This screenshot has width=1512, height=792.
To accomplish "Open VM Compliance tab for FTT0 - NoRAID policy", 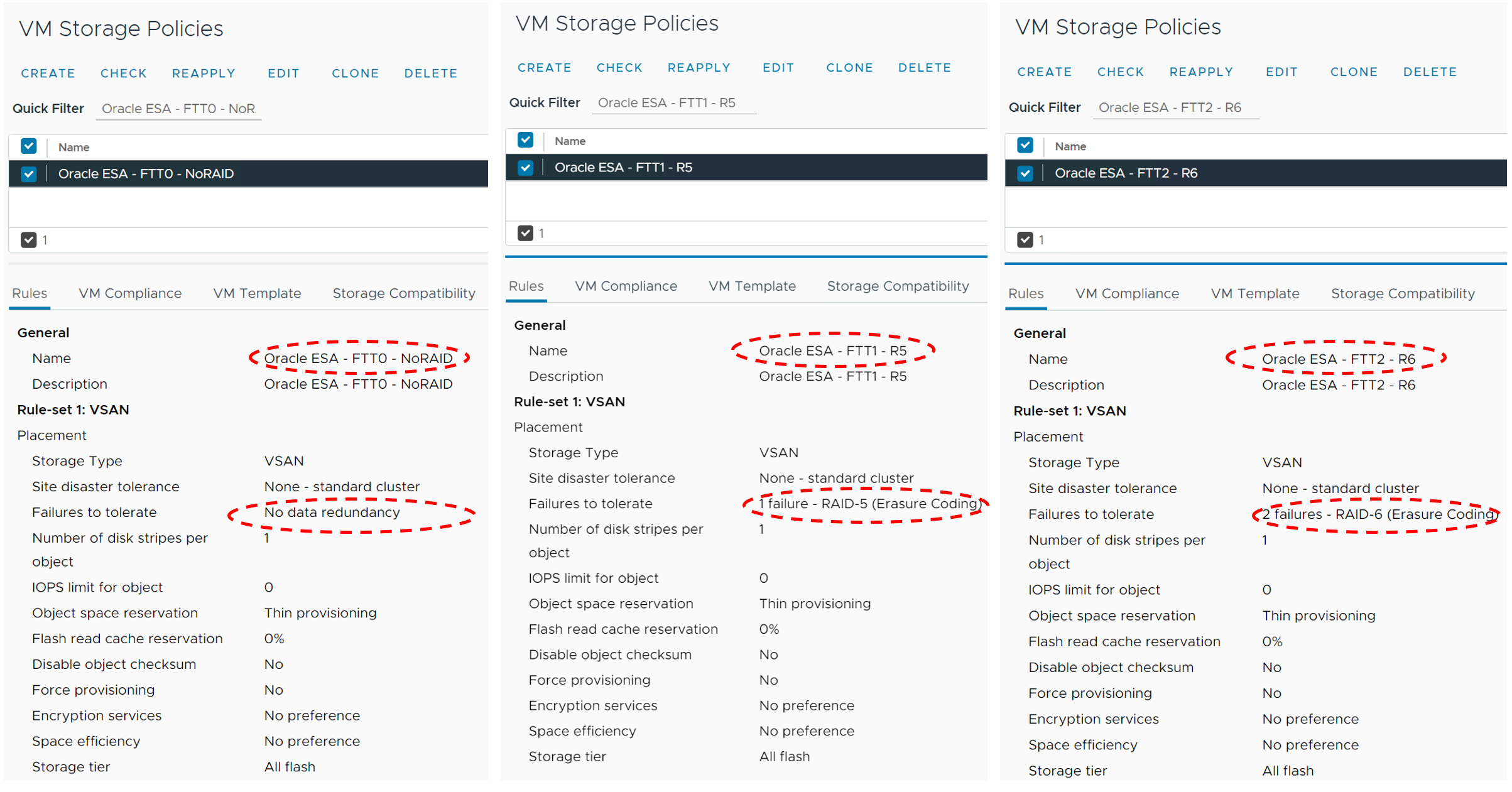I will pyautogui.click(x=130, y=293).
